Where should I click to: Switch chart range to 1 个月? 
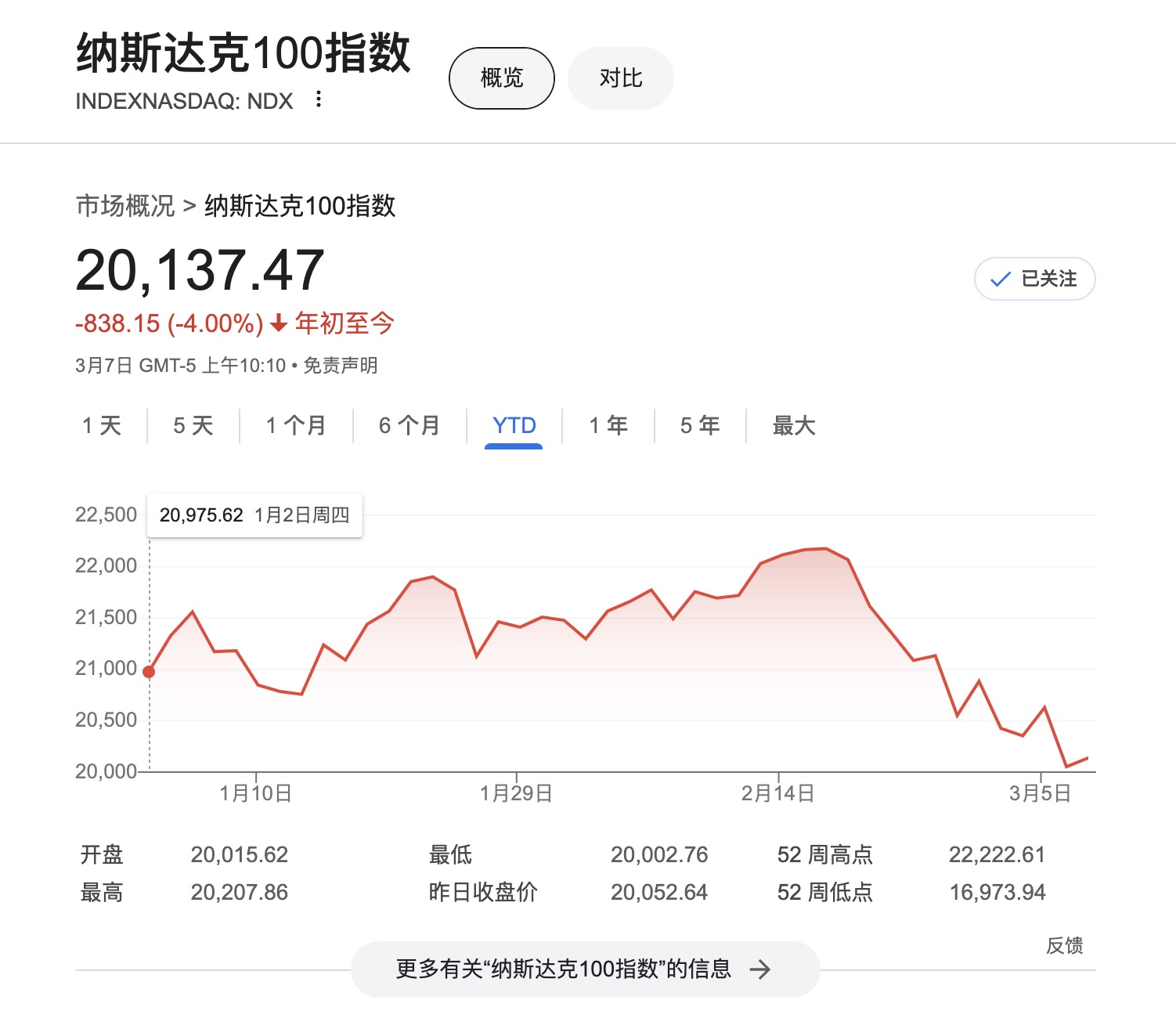point(296,426)
